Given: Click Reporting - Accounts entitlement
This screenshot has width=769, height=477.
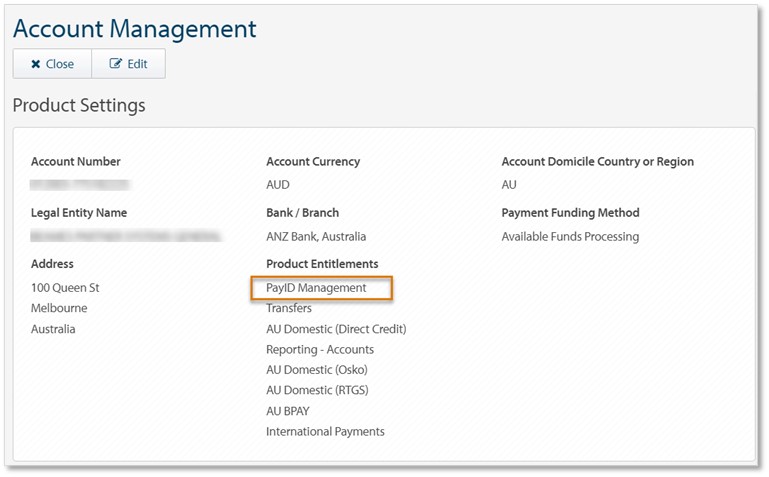Looking at the screenshot, I should pos(320,349).
